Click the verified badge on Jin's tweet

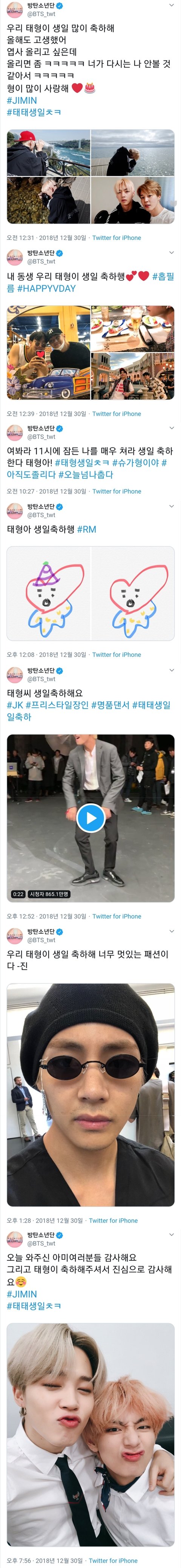(x=60, y=931)
